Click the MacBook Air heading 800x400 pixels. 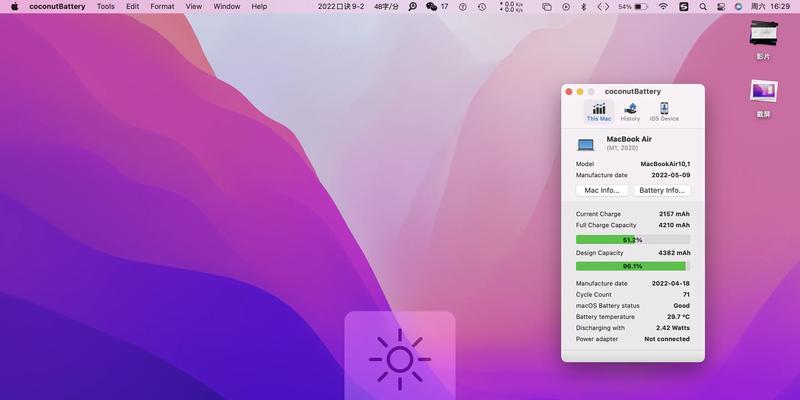pyautogui.click(x=629, y=139)
